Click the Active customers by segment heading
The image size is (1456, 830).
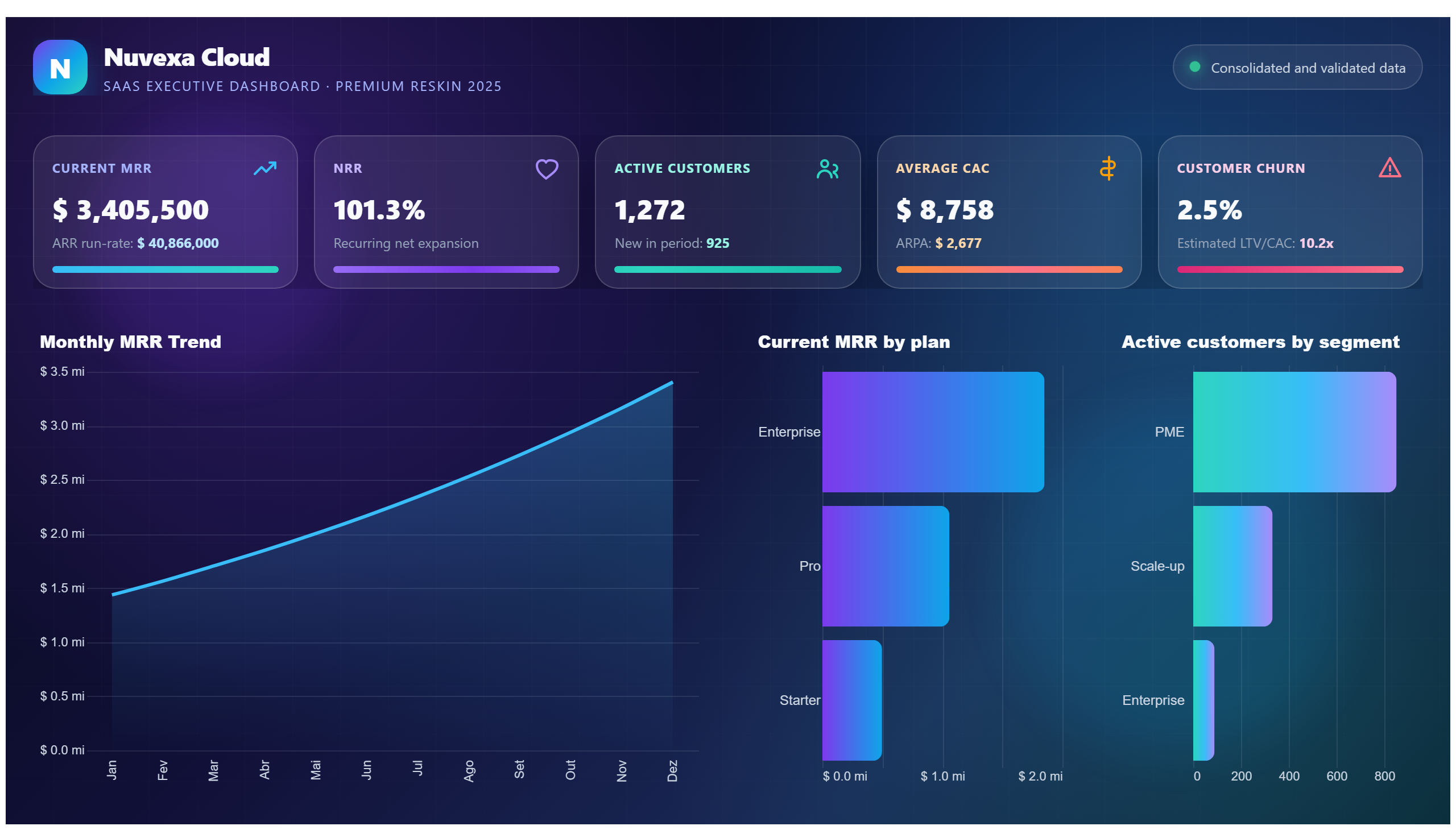1260,342
